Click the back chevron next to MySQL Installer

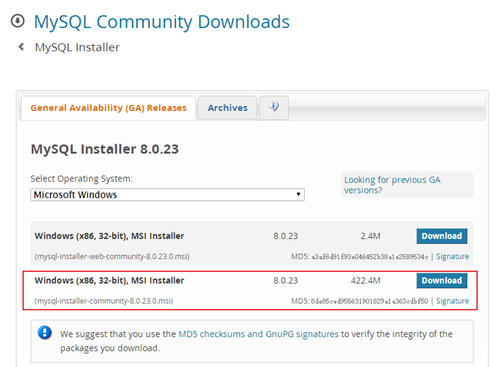(x=21, y=47)
